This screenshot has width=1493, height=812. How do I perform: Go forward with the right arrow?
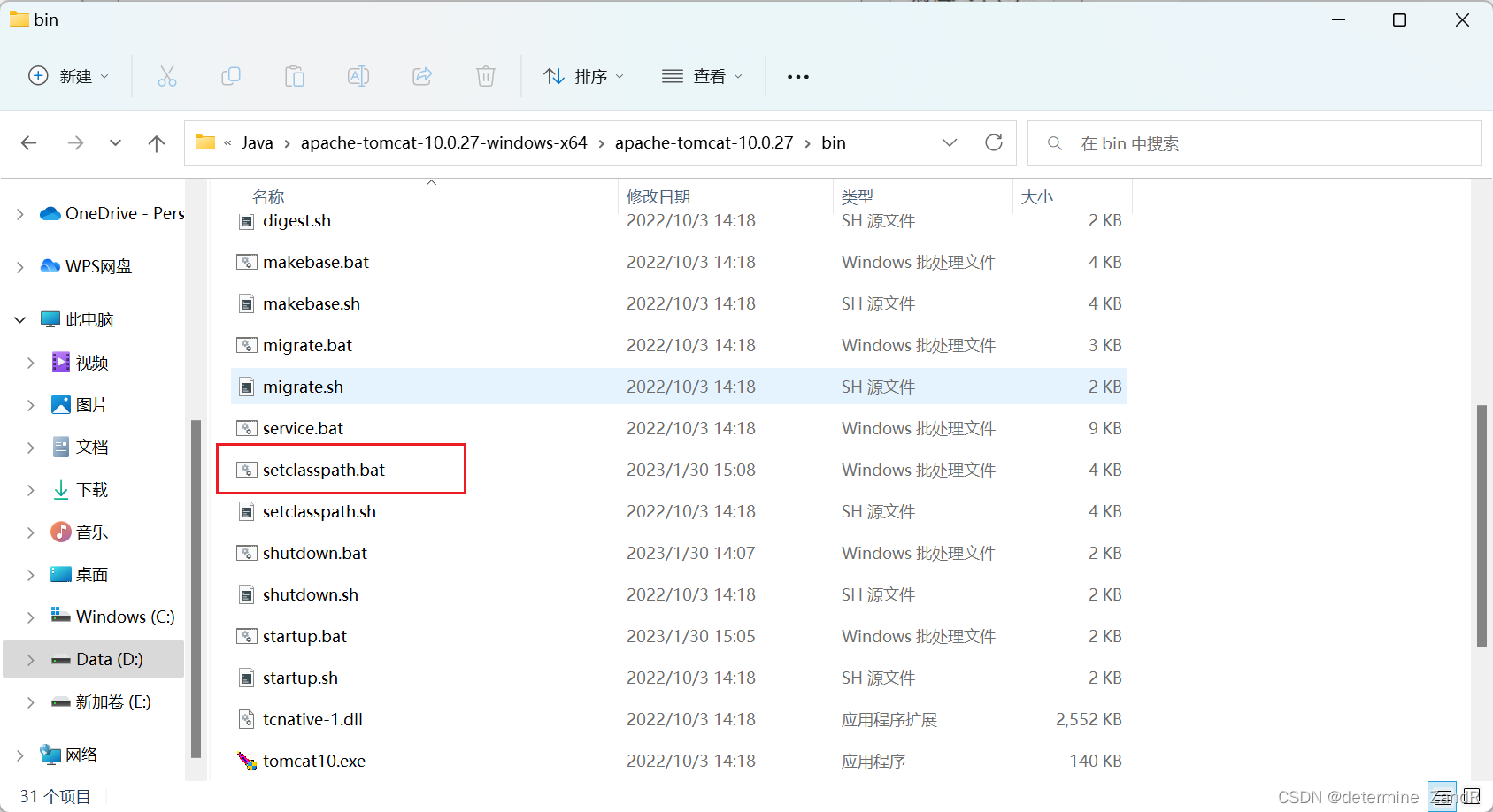(x=76, y=143)
